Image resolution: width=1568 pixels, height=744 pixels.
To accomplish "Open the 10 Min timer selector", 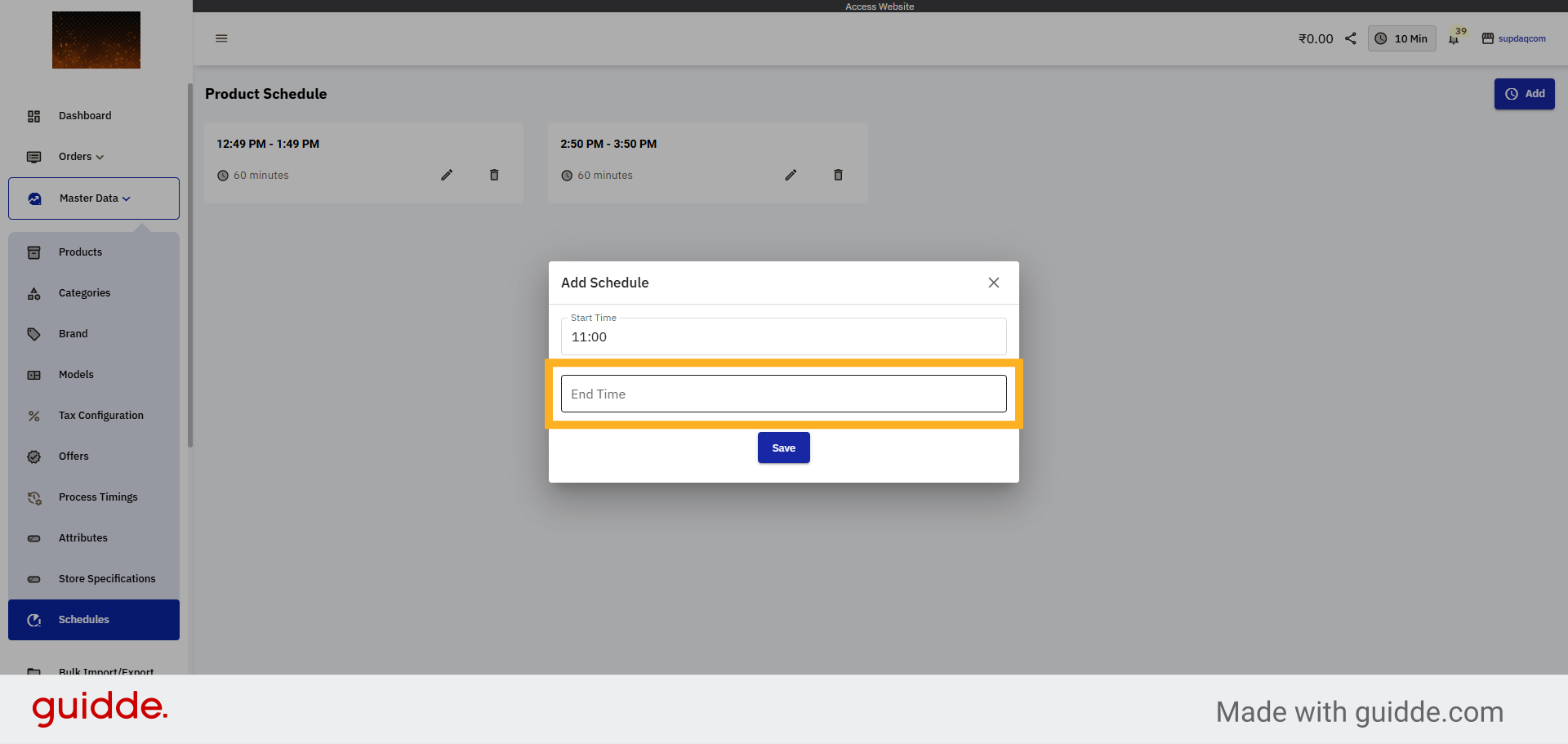I will (1401, 38).
